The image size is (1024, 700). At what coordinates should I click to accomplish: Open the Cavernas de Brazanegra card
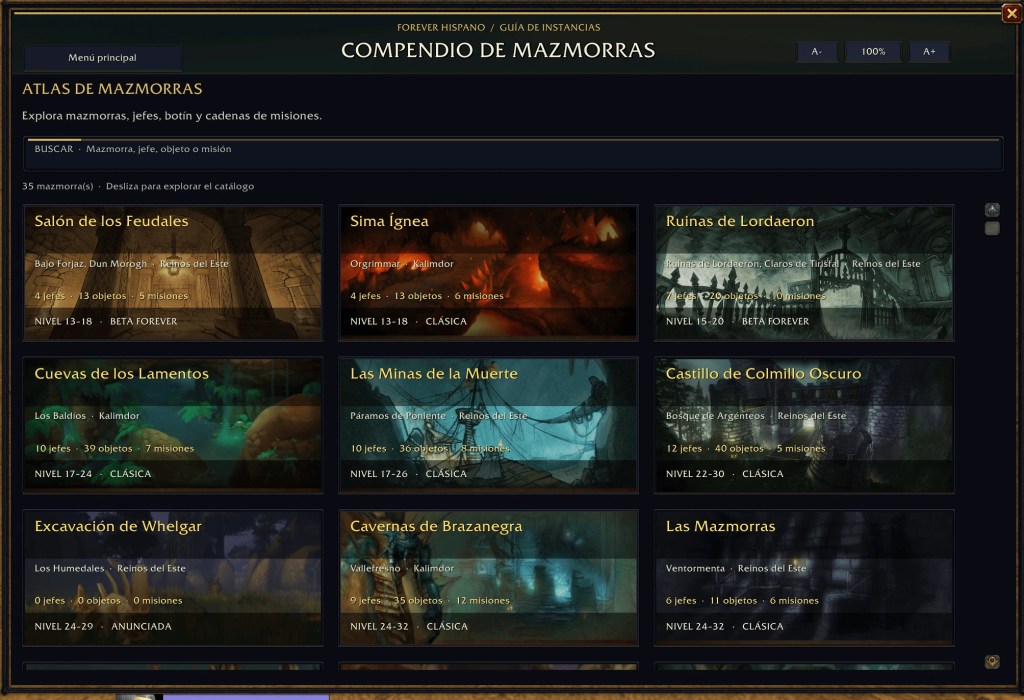tap(488, 578)
